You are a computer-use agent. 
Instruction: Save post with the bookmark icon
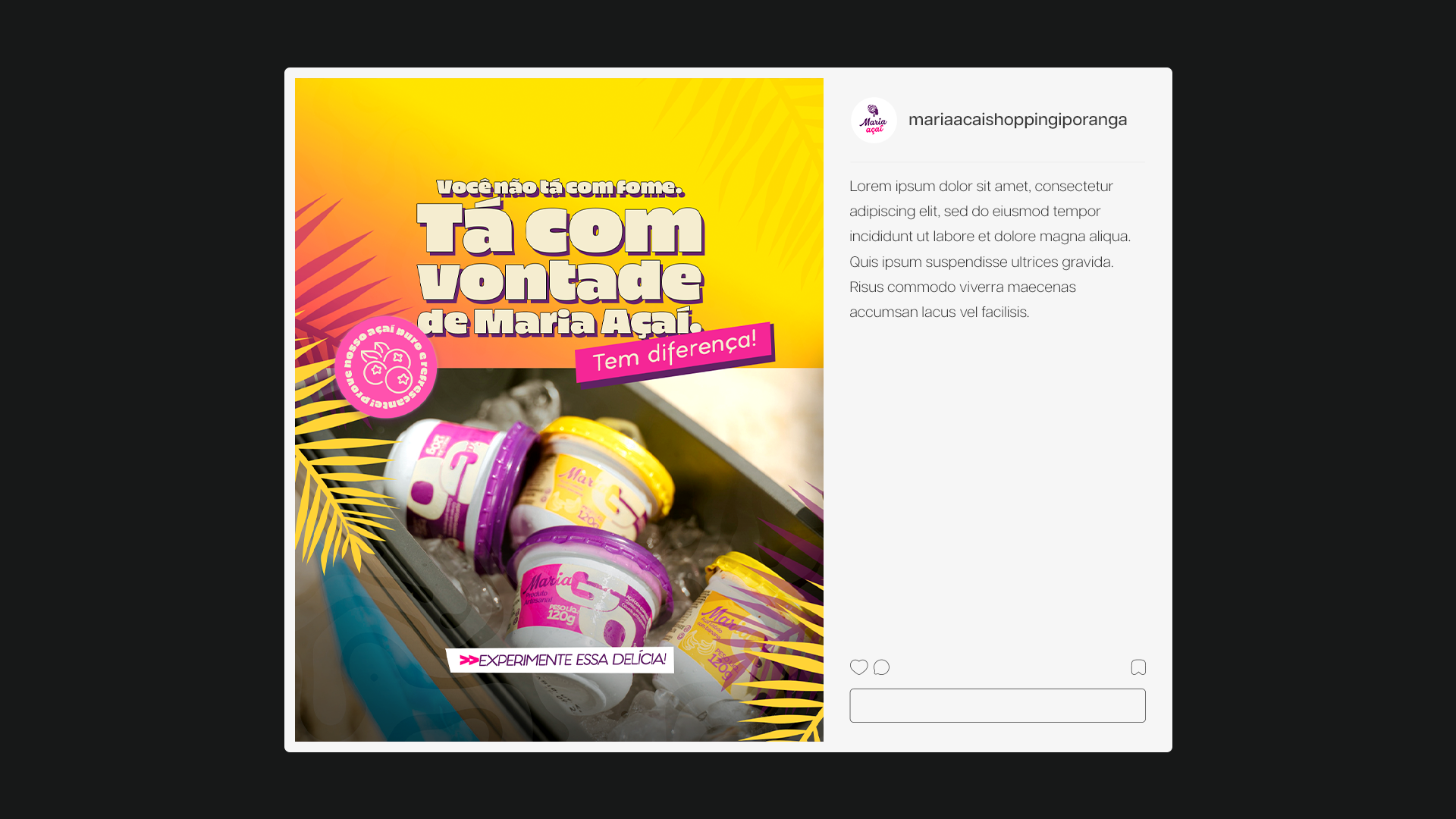pos(1138,667)
